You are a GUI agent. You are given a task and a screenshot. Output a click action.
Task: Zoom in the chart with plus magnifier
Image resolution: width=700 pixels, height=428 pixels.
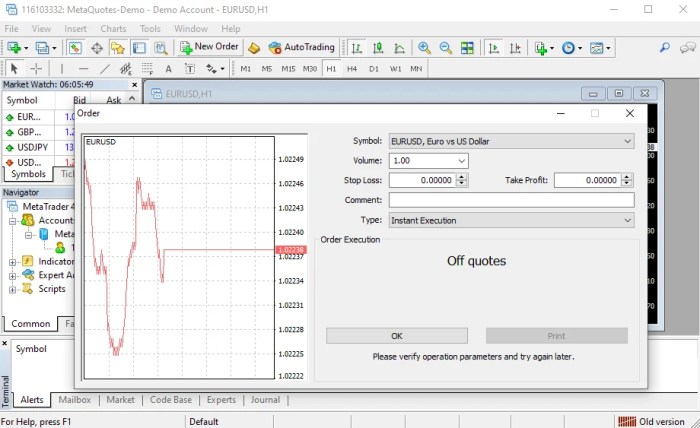(424, 48)
